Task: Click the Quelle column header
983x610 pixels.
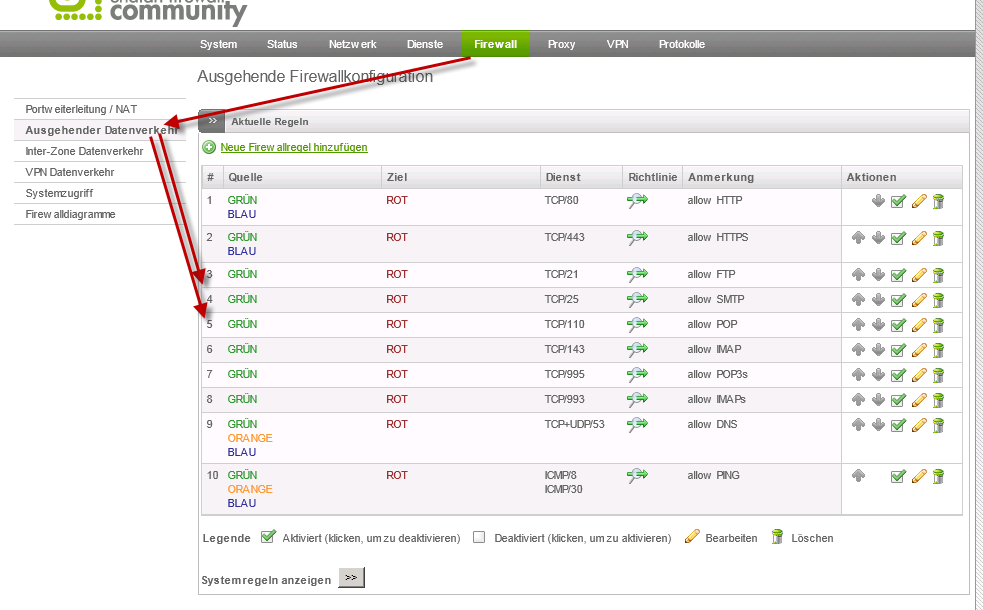Action: point(245,177)
